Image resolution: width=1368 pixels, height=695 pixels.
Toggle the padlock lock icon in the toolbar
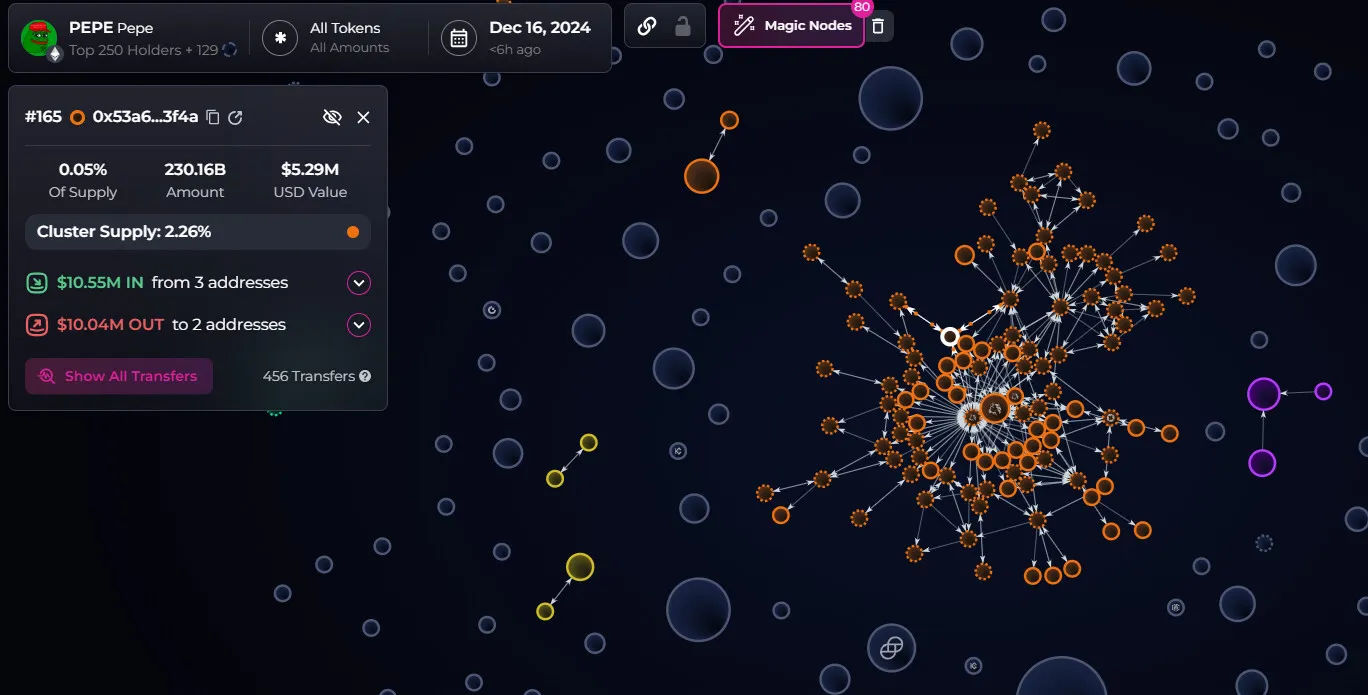pos(683,26)
